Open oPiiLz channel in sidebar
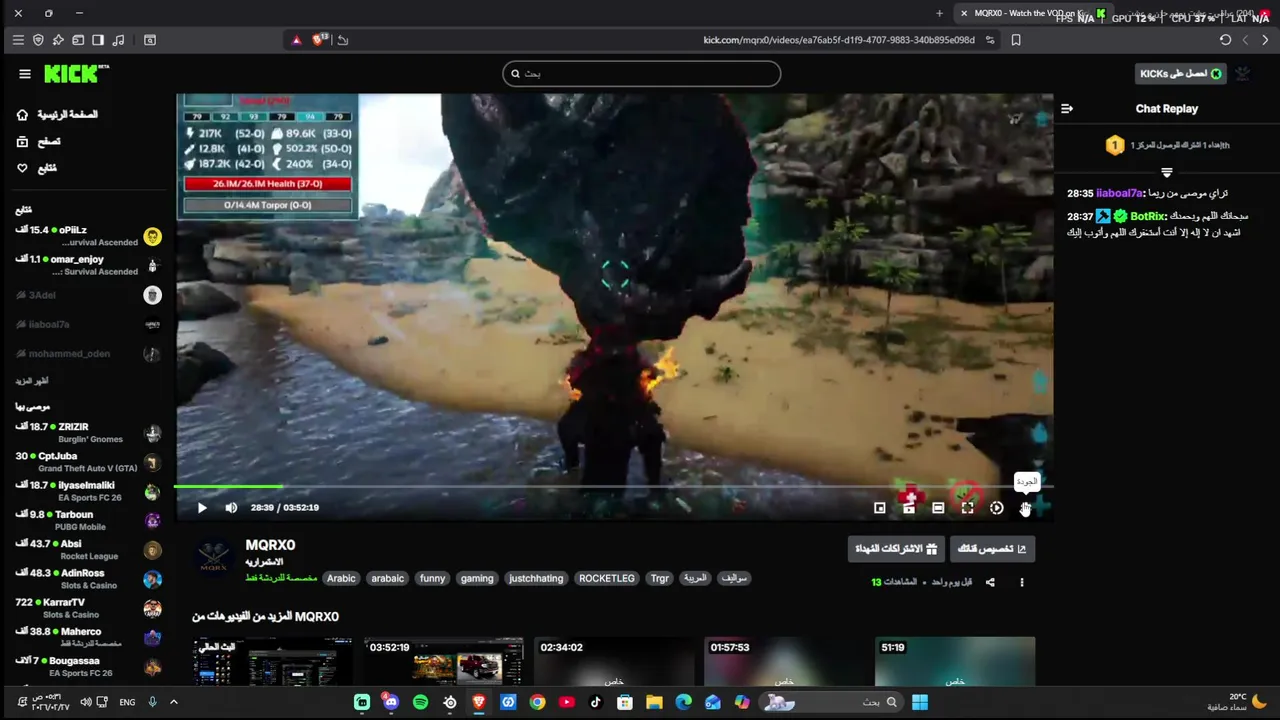The width and height of the screenshot is (1280, 720). (88, 236)
